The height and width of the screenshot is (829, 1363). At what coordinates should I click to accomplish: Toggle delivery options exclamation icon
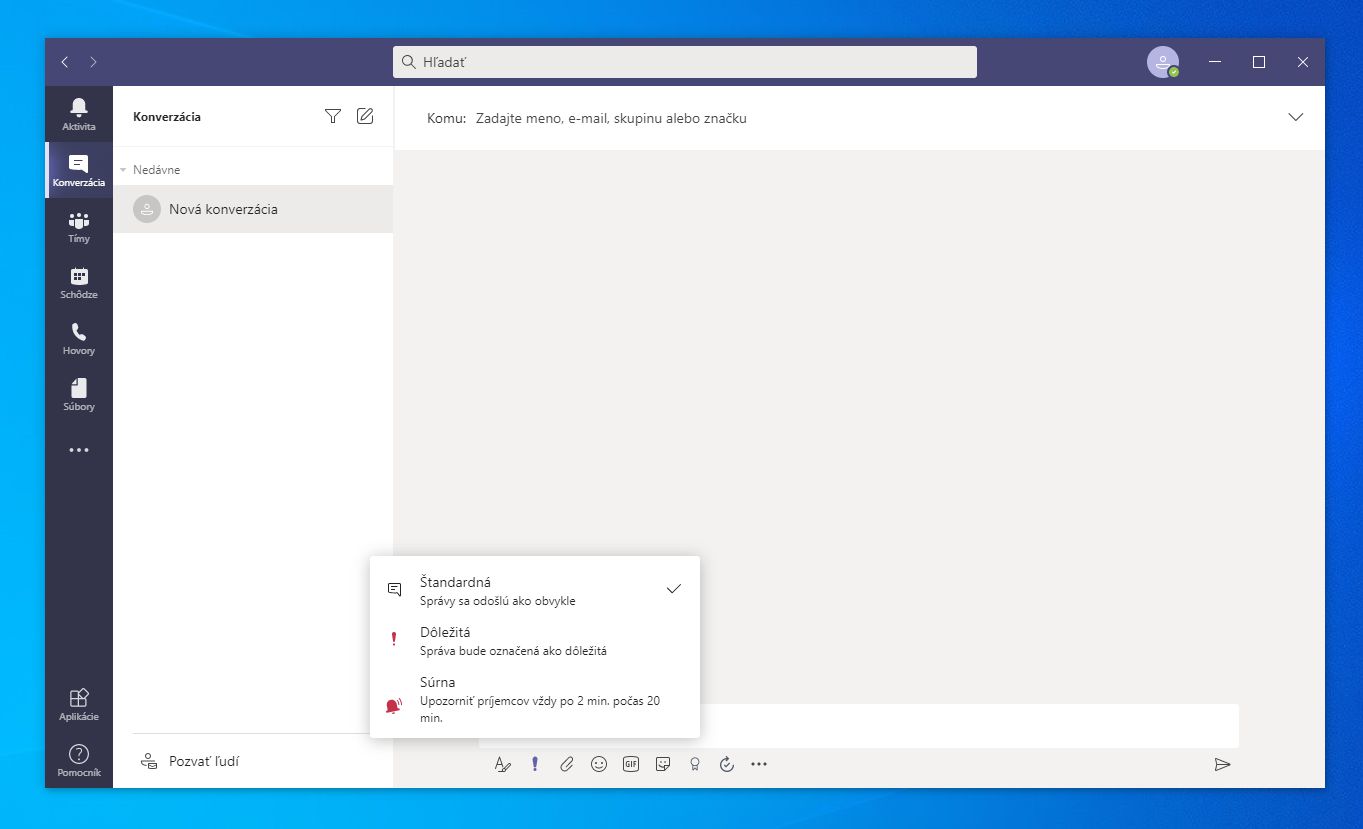535,764
